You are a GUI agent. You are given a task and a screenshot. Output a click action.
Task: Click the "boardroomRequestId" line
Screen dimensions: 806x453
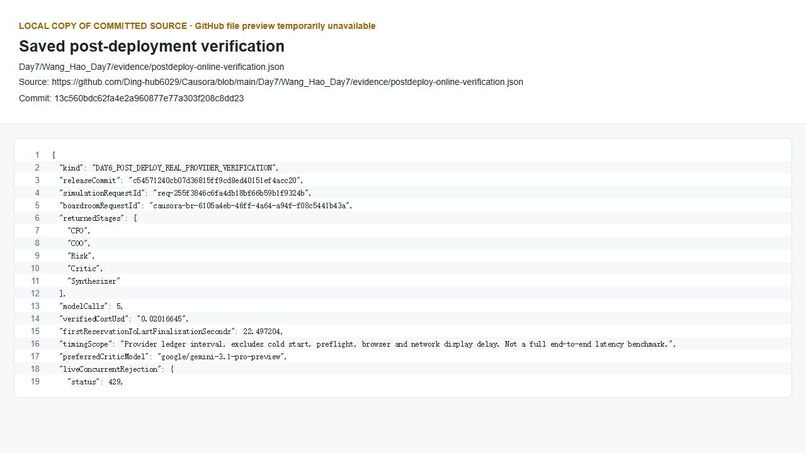click(x=206, y=206)
